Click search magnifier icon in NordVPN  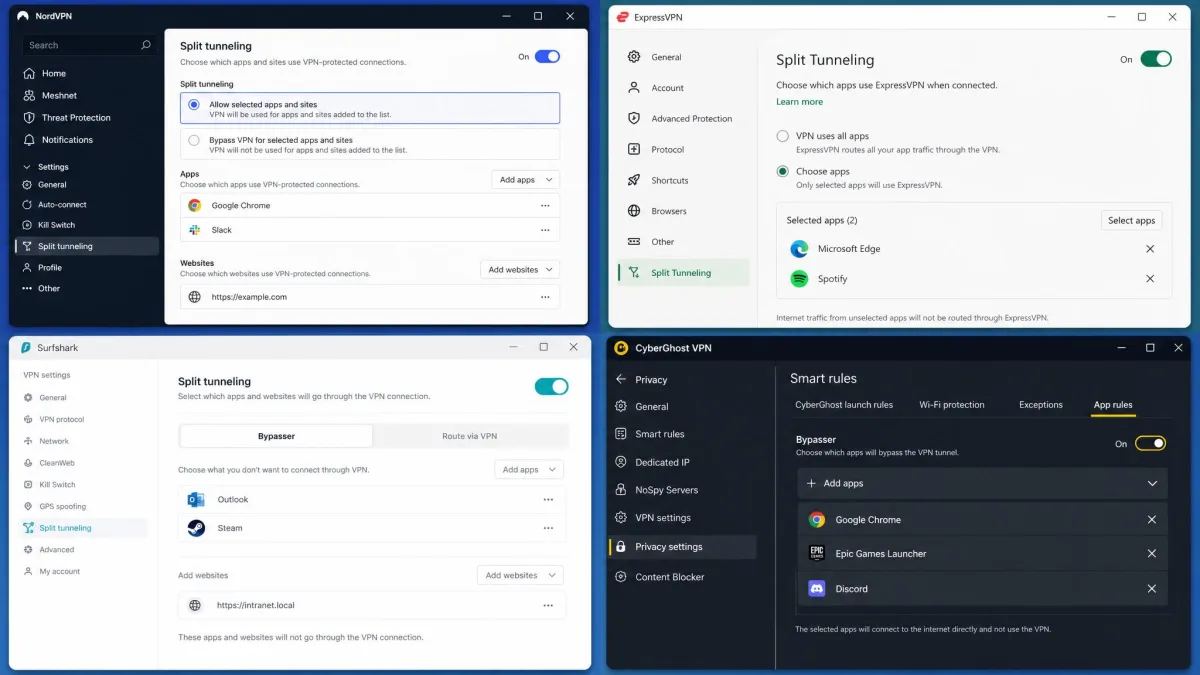point(146,45)
